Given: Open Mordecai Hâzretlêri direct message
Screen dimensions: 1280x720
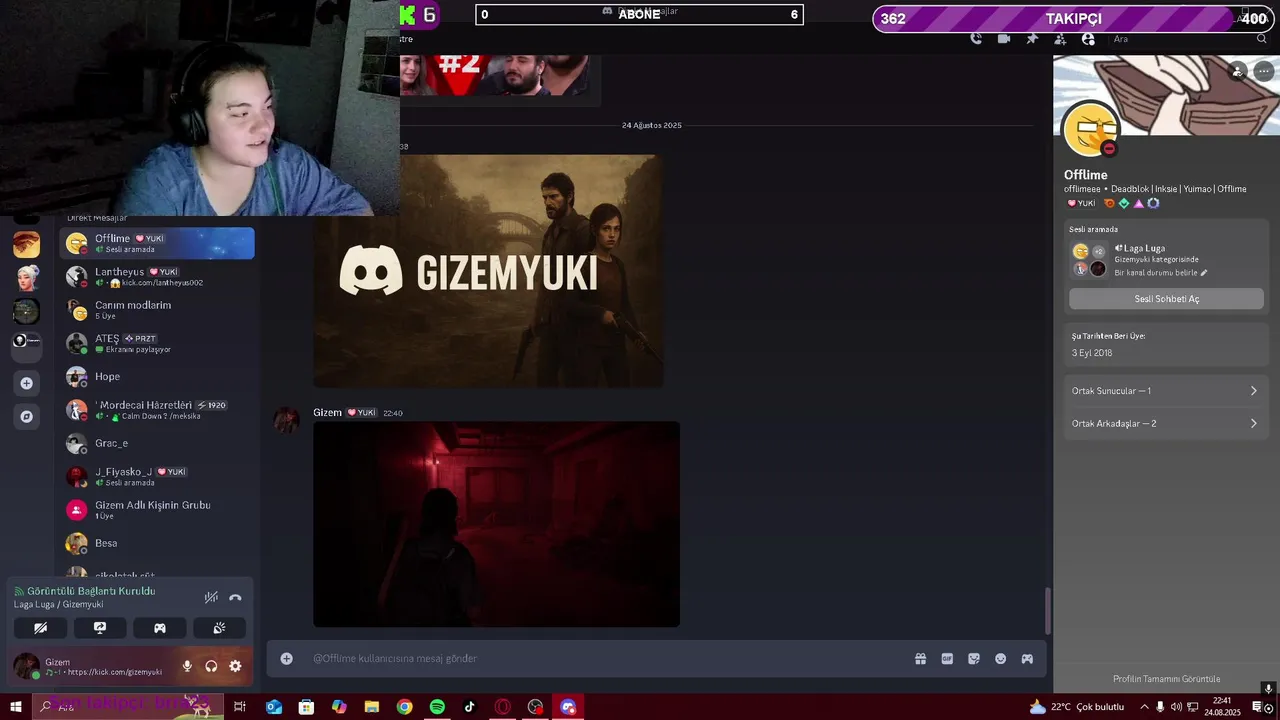Looking at the screenshot, I should 157,410.
